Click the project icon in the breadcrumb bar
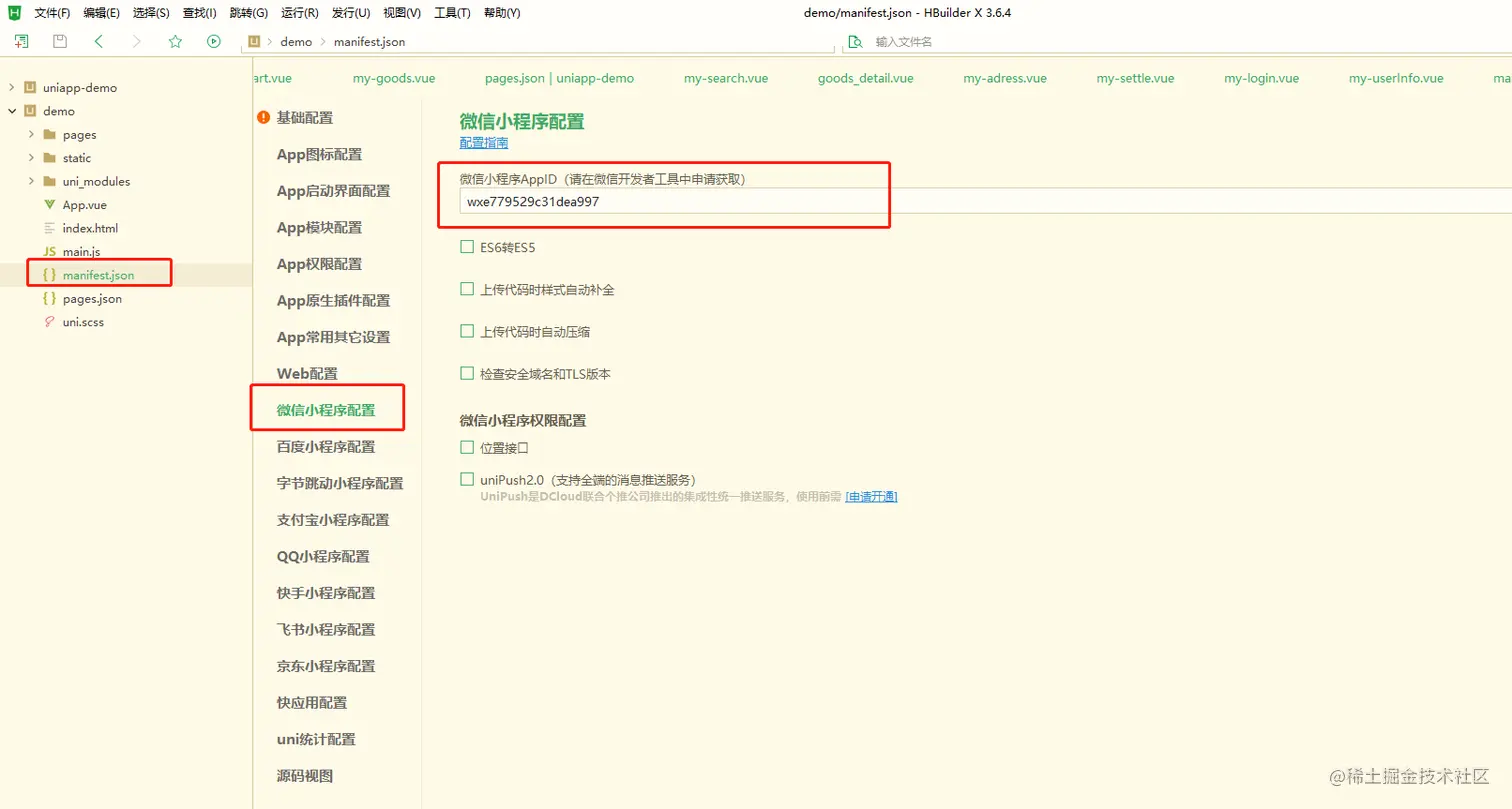 click(254, 41)
